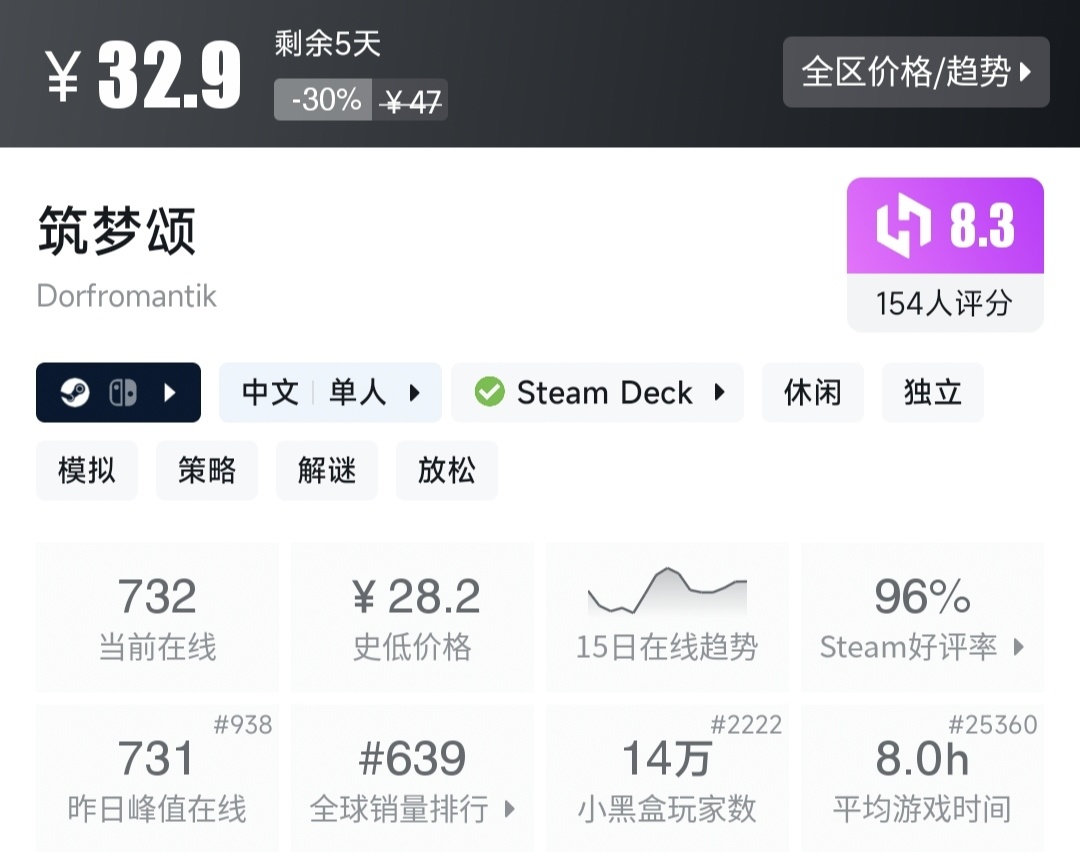1080x852 pixels.
Task: Open 全区价格/趋势 price trend button
Action: pos(916,72)
